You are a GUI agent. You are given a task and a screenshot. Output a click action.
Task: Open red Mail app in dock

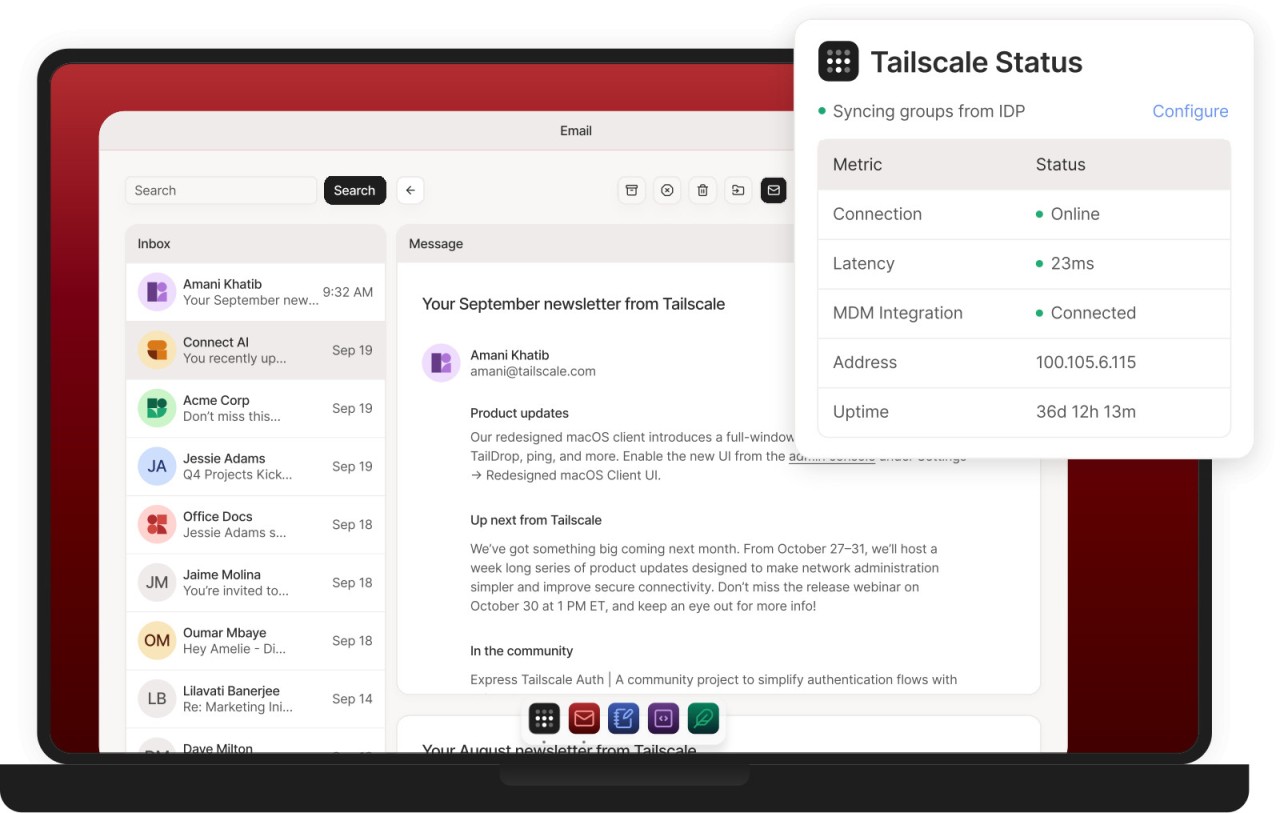[x=584, y=718]
